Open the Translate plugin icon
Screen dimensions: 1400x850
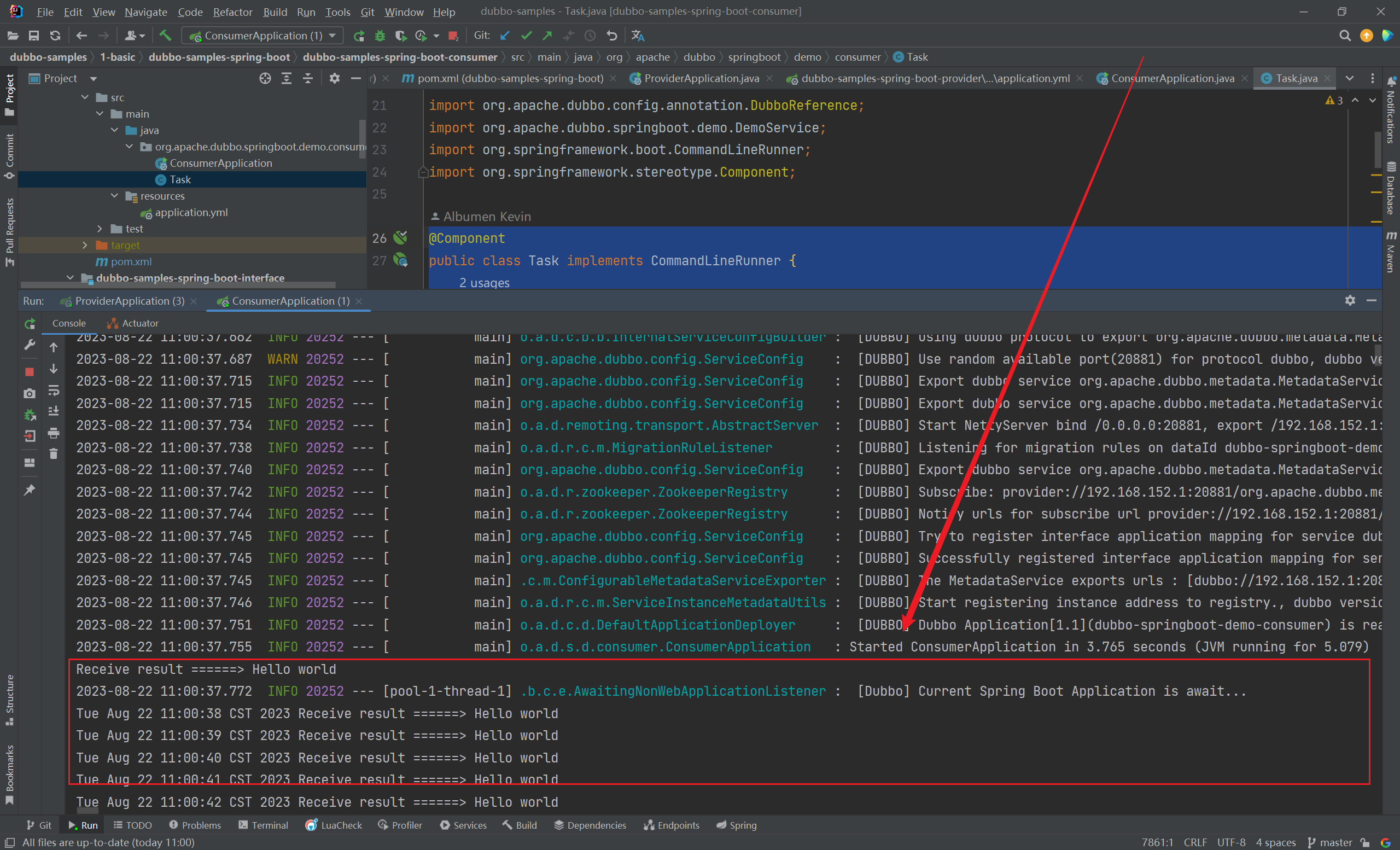pyautogui.click(x=638, y=36)
